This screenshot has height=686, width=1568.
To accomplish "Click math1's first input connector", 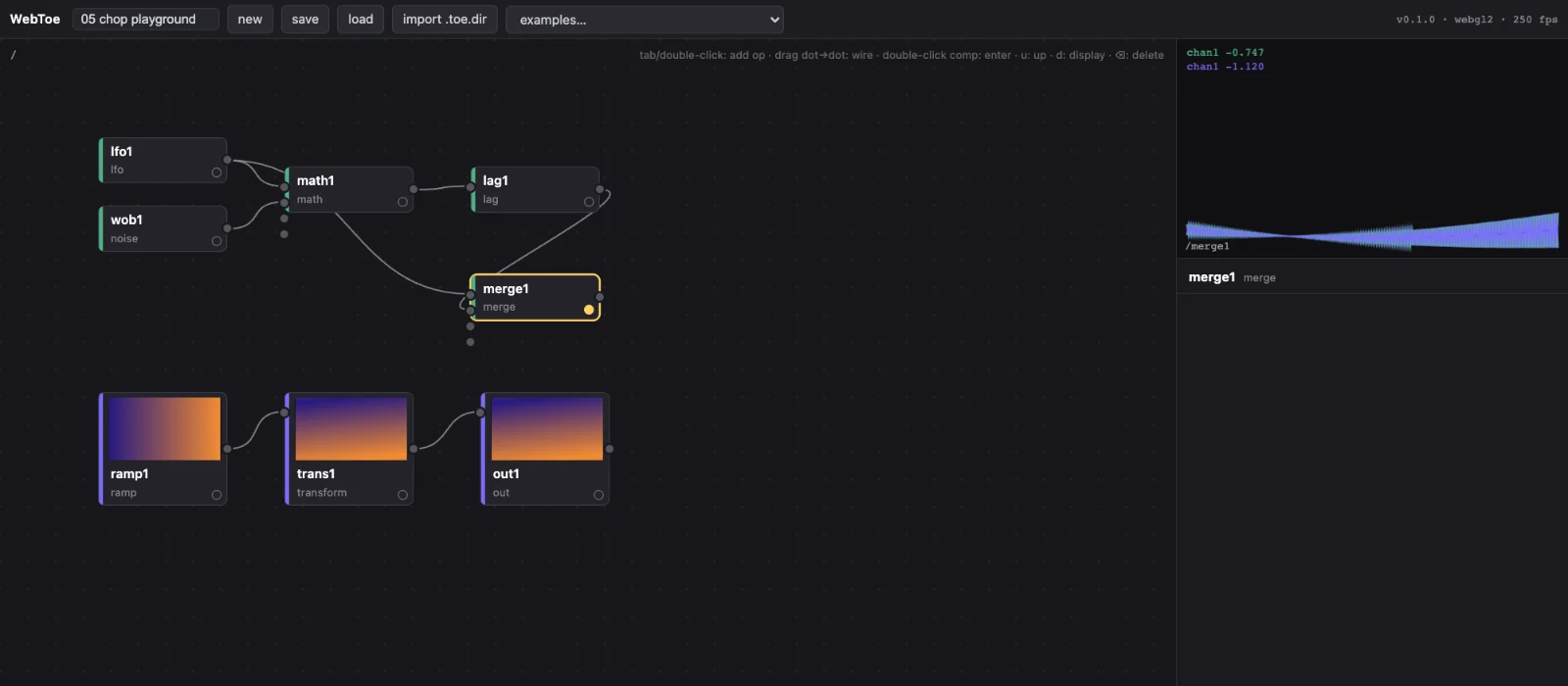I will (x=284, y=187).
